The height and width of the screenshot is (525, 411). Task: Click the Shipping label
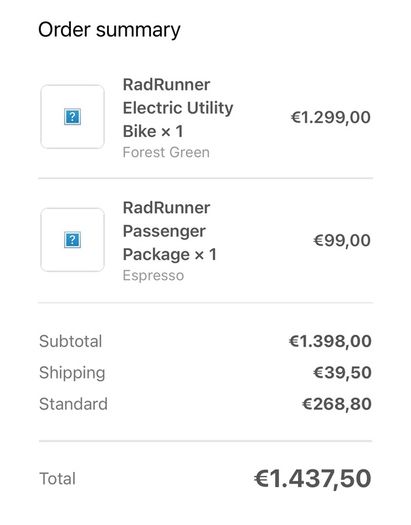click(x=72, y=373)
